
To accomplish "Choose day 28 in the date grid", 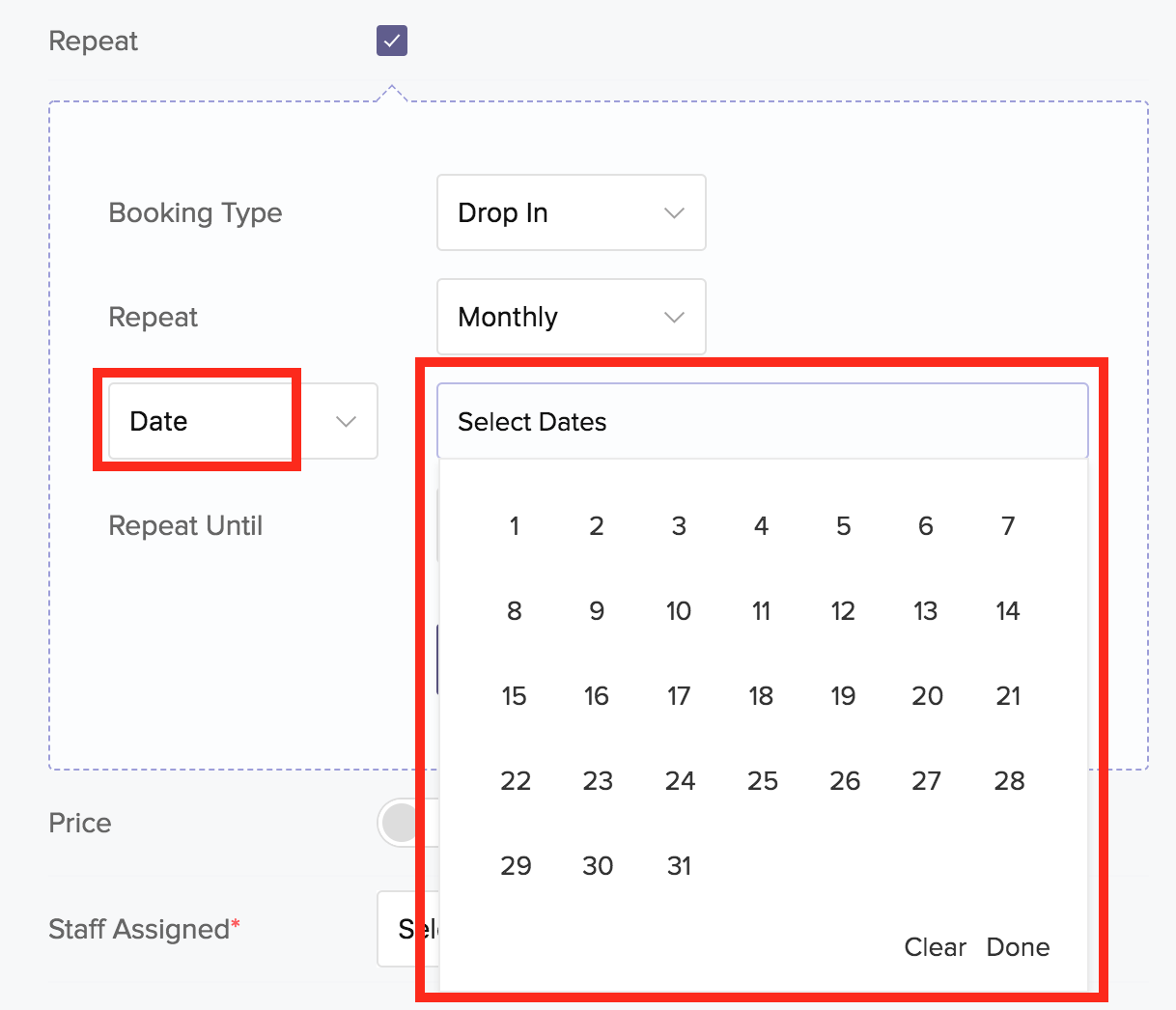I will coord(1009,781).
